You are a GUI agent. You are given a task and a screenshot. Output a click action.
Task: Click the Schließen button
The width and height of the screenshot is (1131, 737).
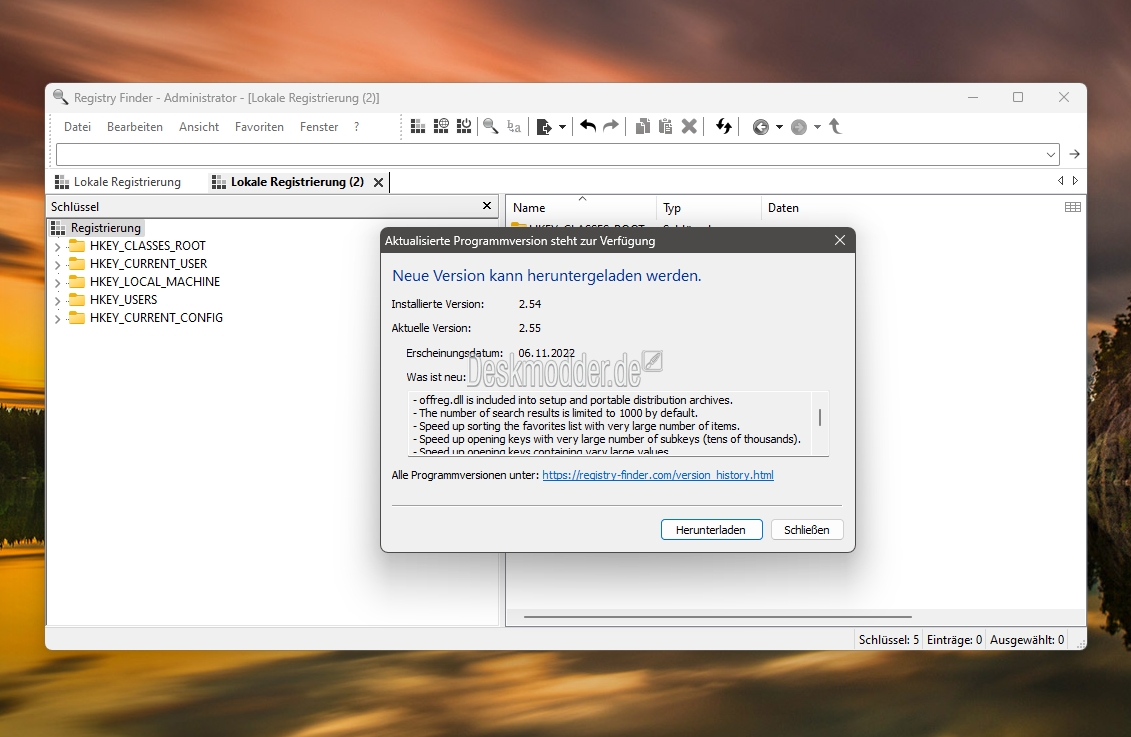[x=806, y=529]
